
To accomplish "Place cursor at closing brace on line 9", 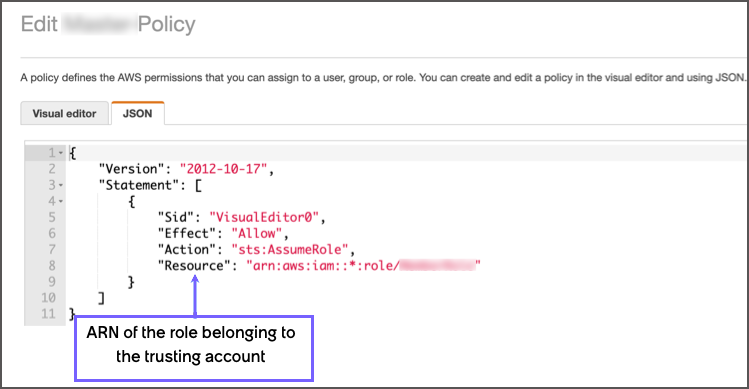I will (x=131, y=281).
